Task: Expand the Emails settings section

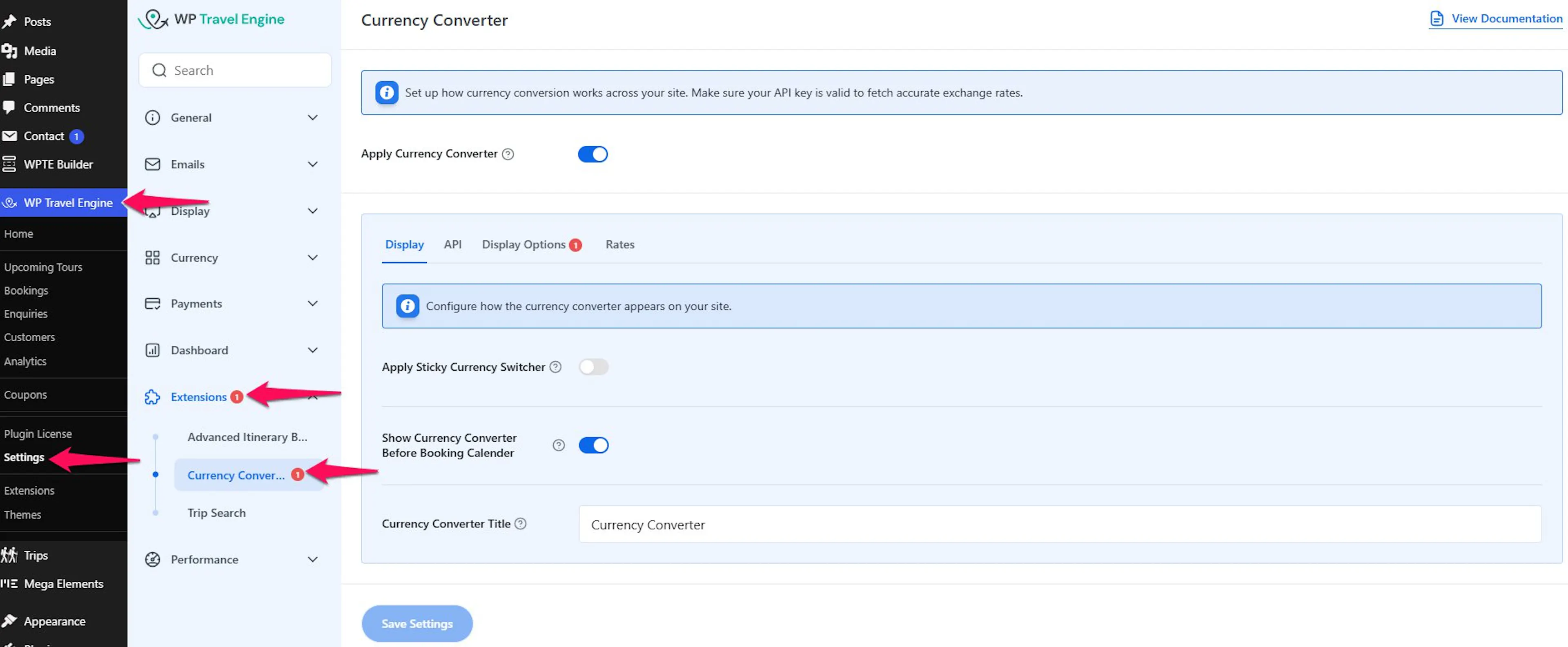Action: [x=312, y=165]
